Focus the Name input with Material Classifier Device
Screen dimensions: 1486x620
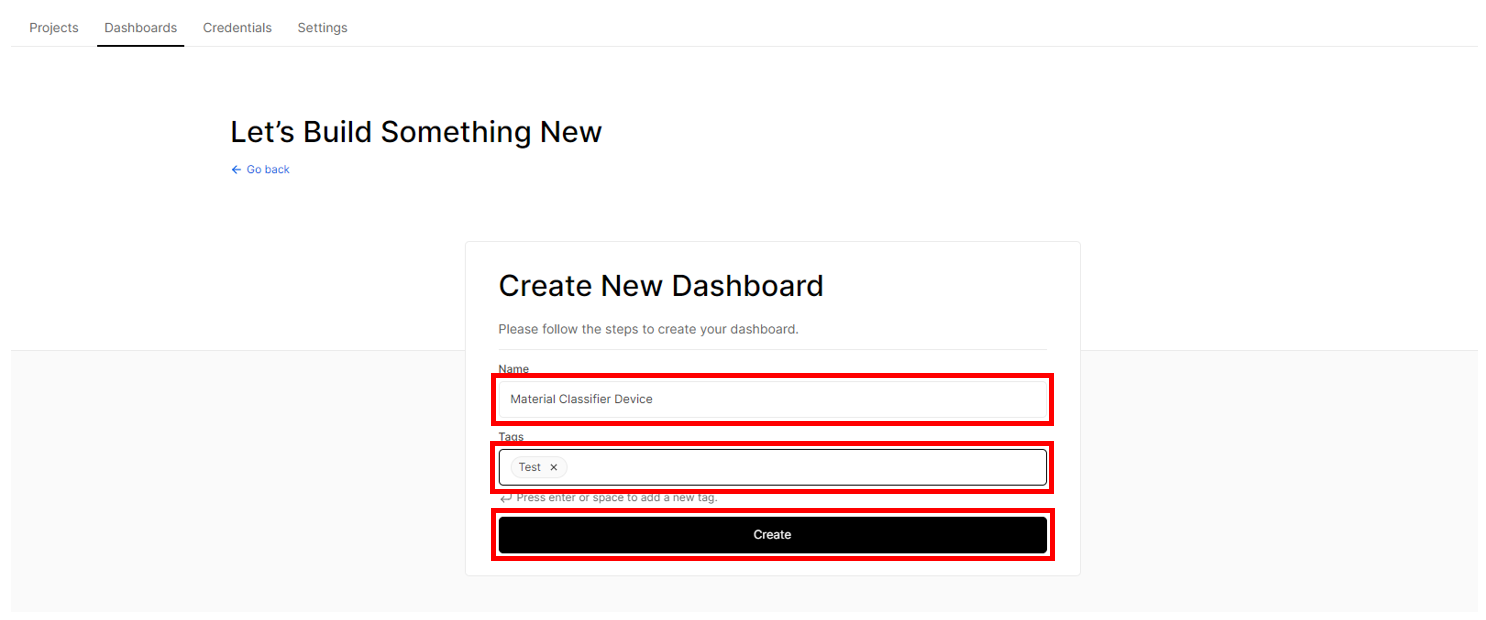click(772, 399)
